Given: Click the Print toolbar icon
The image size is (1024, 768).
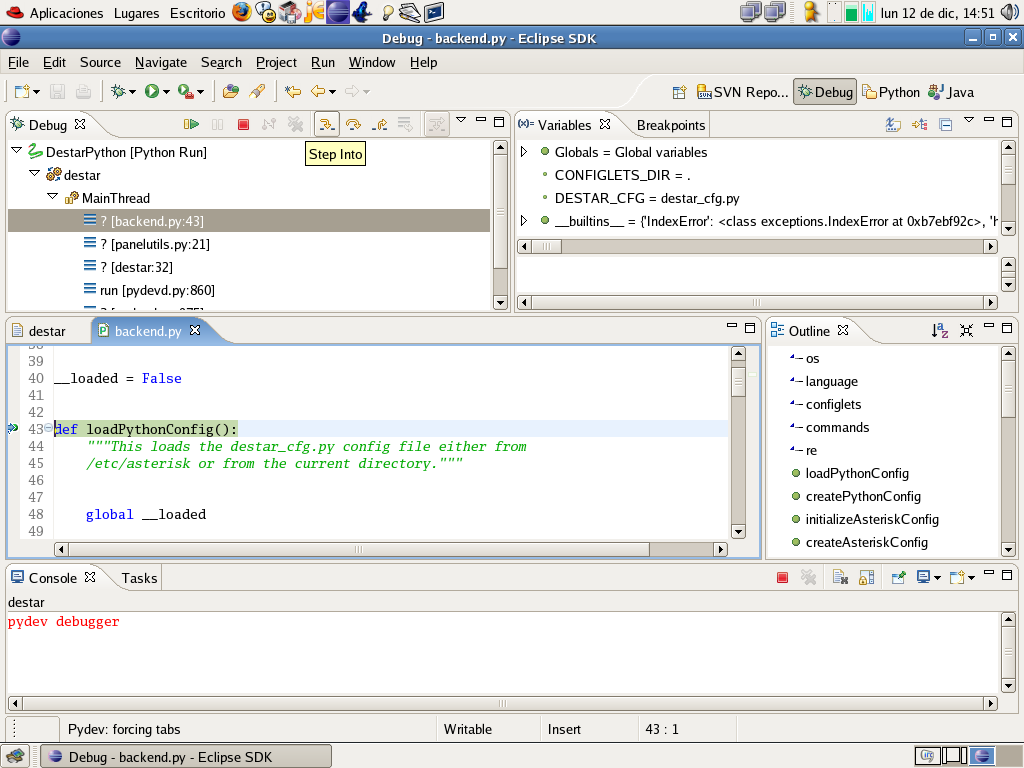Looking at the screenshot, I should pyautogui.click(x=84, y=91).
